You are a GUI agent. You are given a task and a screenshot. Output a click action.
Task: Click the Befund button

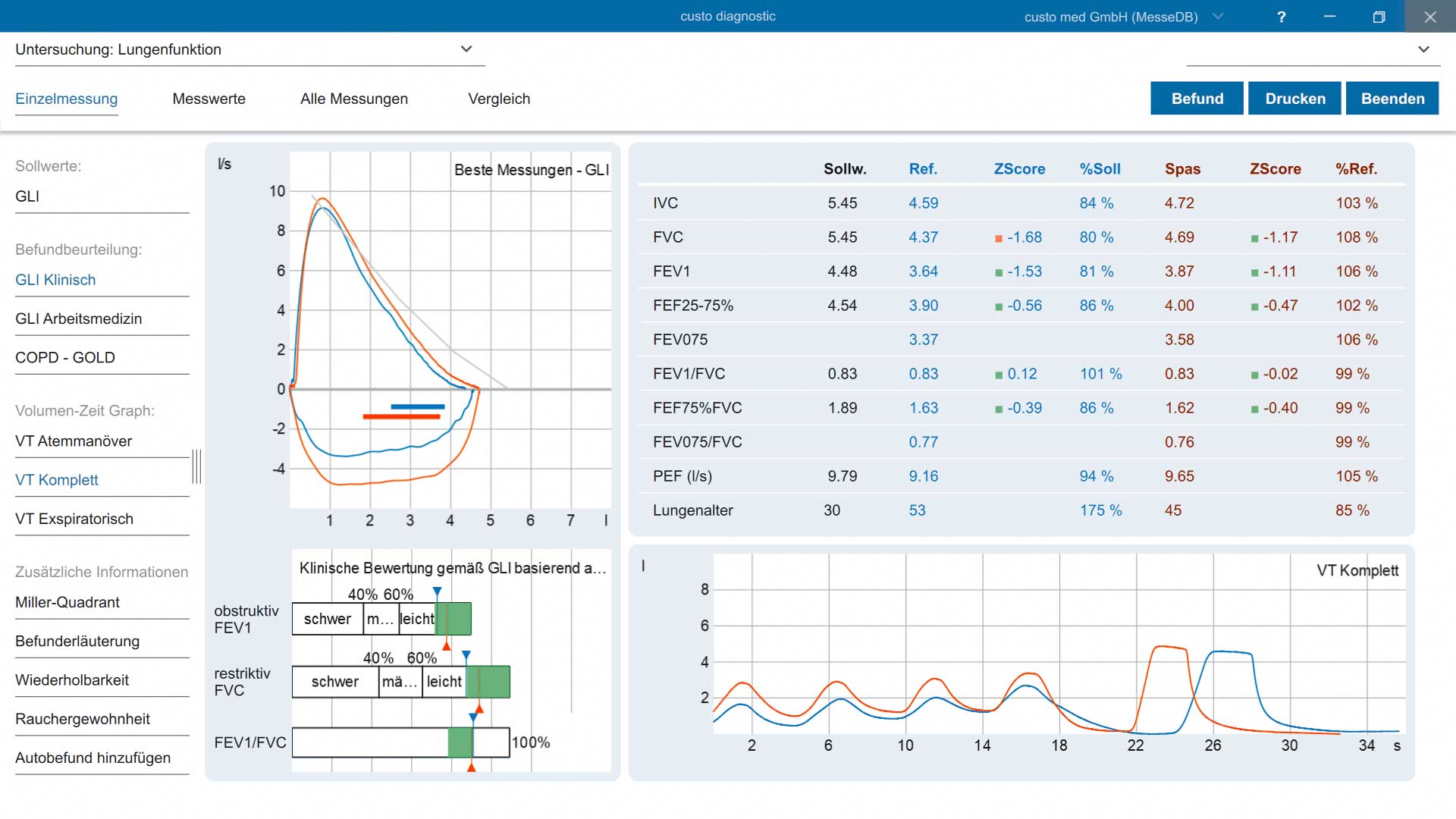click(1197, 99)
